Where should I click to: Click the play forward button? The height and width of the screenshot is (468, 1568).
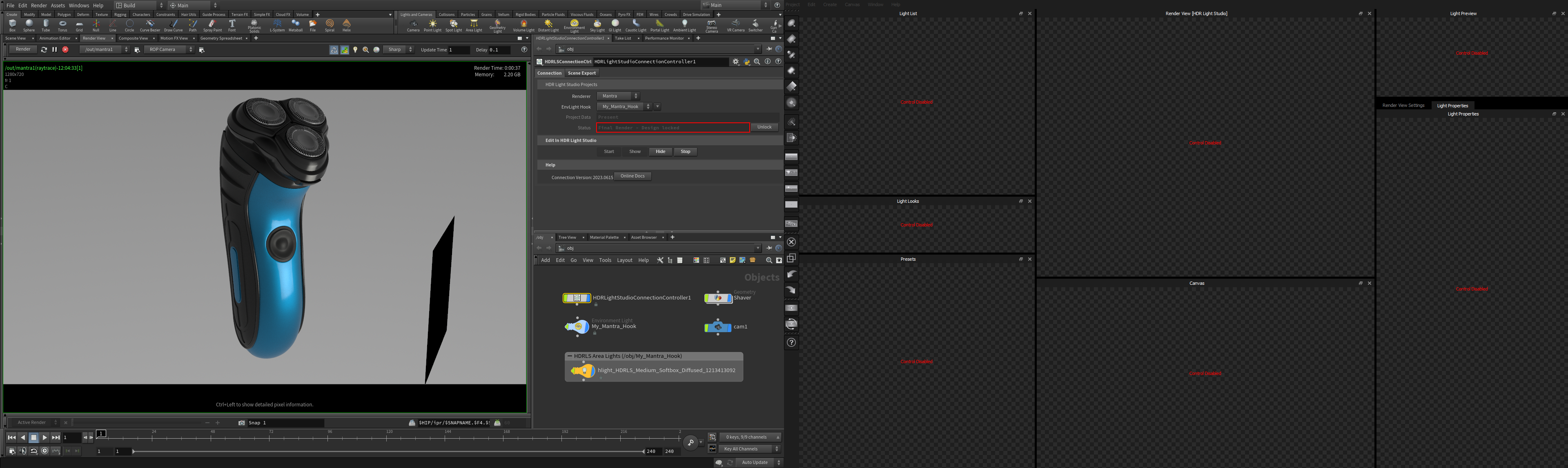(x=45, y=437)
